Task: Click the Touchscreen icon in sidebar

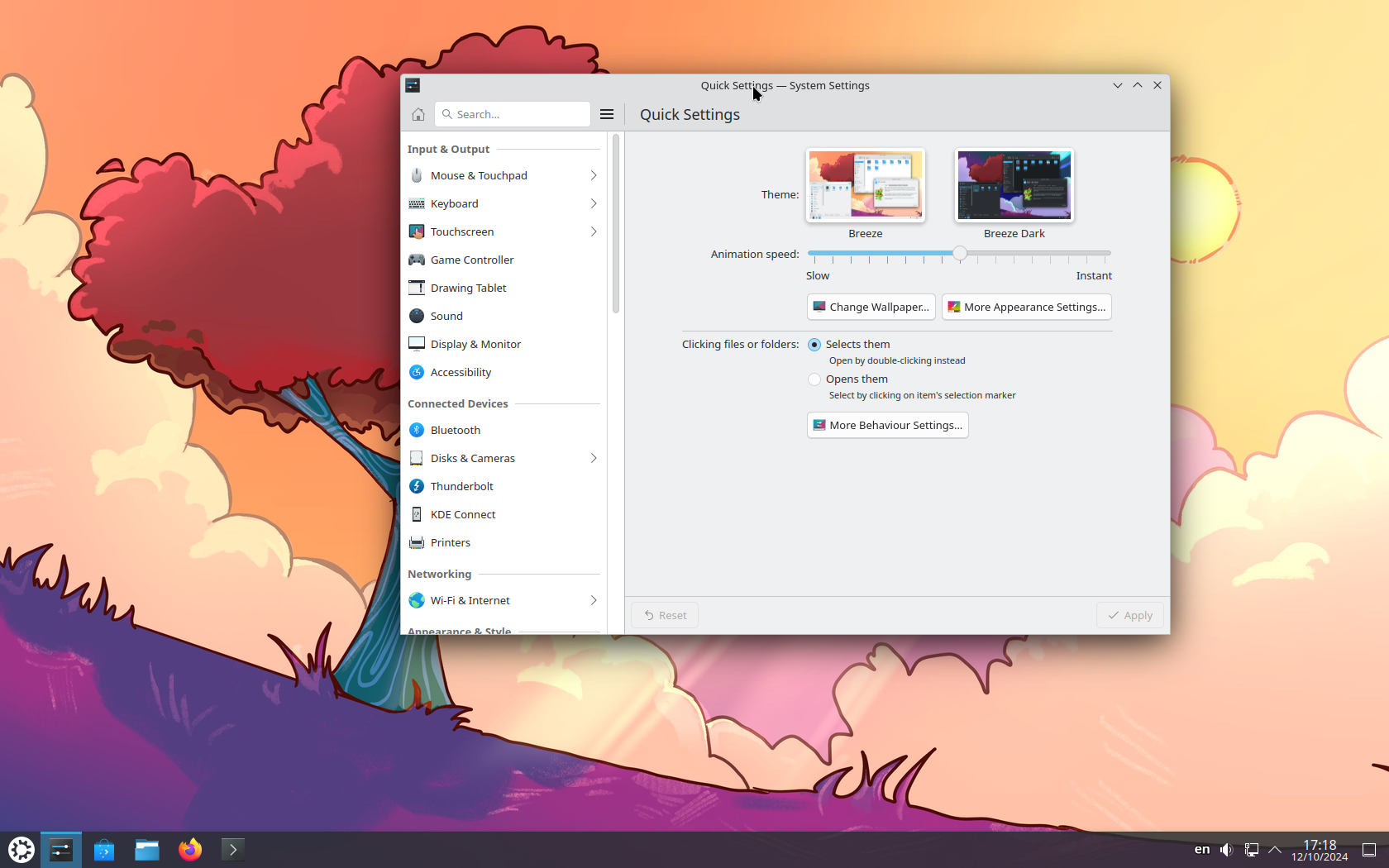Action: [417, 231]
